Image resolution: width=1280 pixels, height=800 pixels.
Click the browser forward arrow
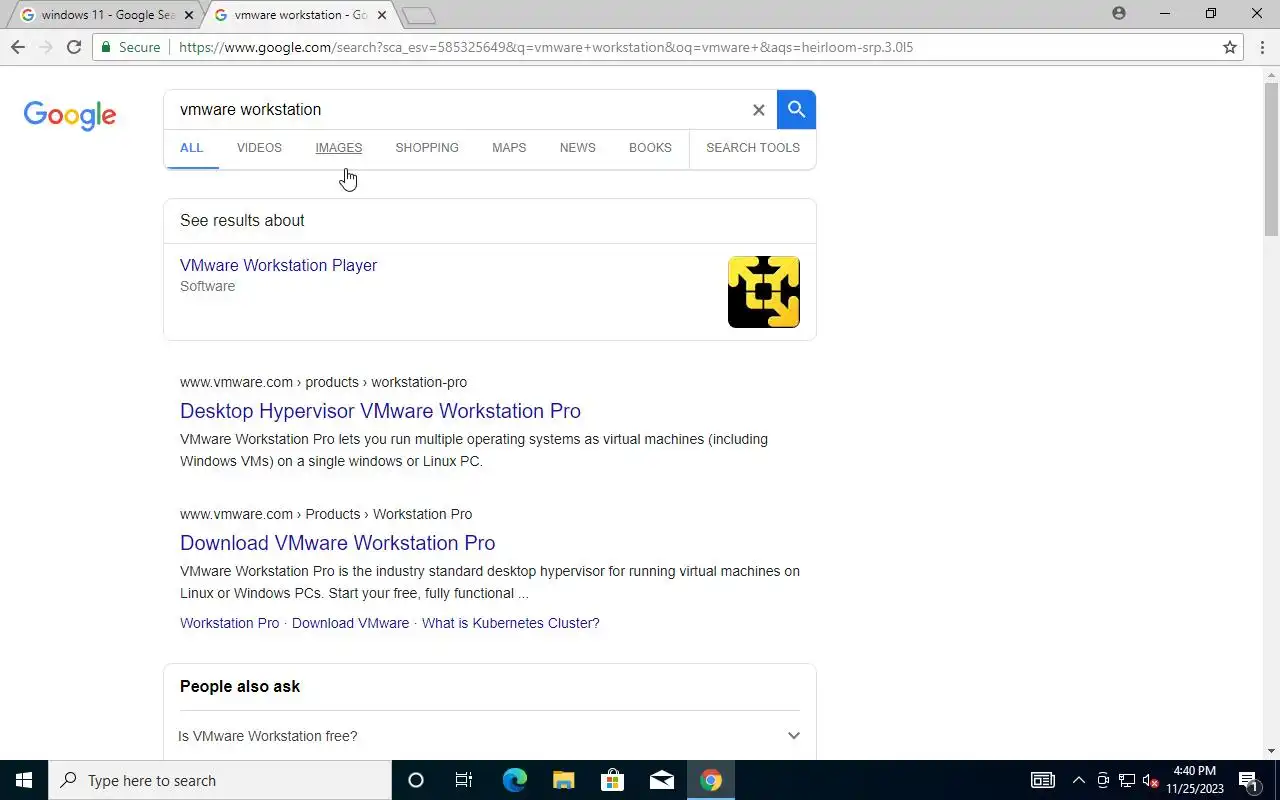click(x=46, y=47)
